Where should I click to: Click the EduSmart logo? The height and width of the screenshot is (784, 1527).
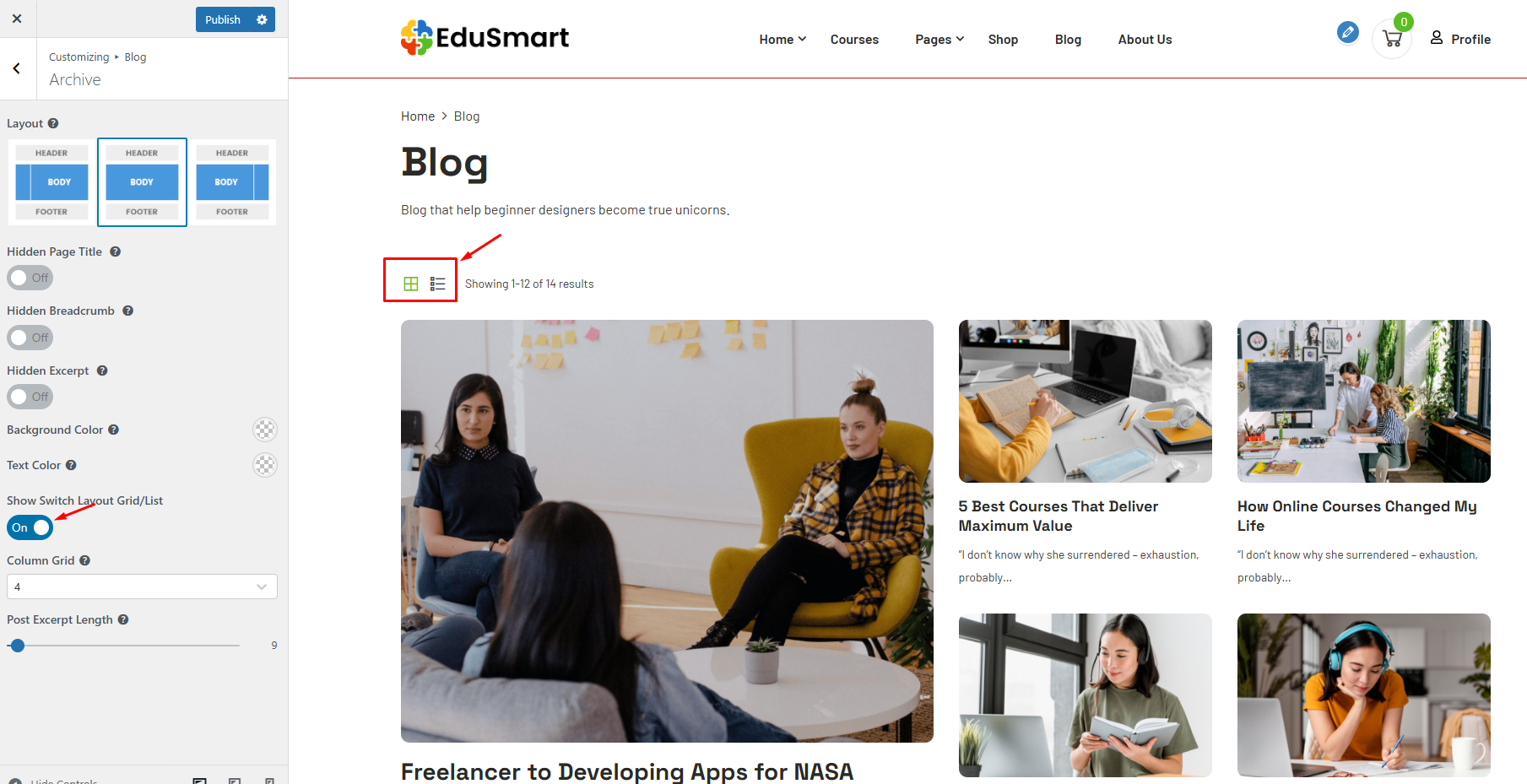point(485,38)
